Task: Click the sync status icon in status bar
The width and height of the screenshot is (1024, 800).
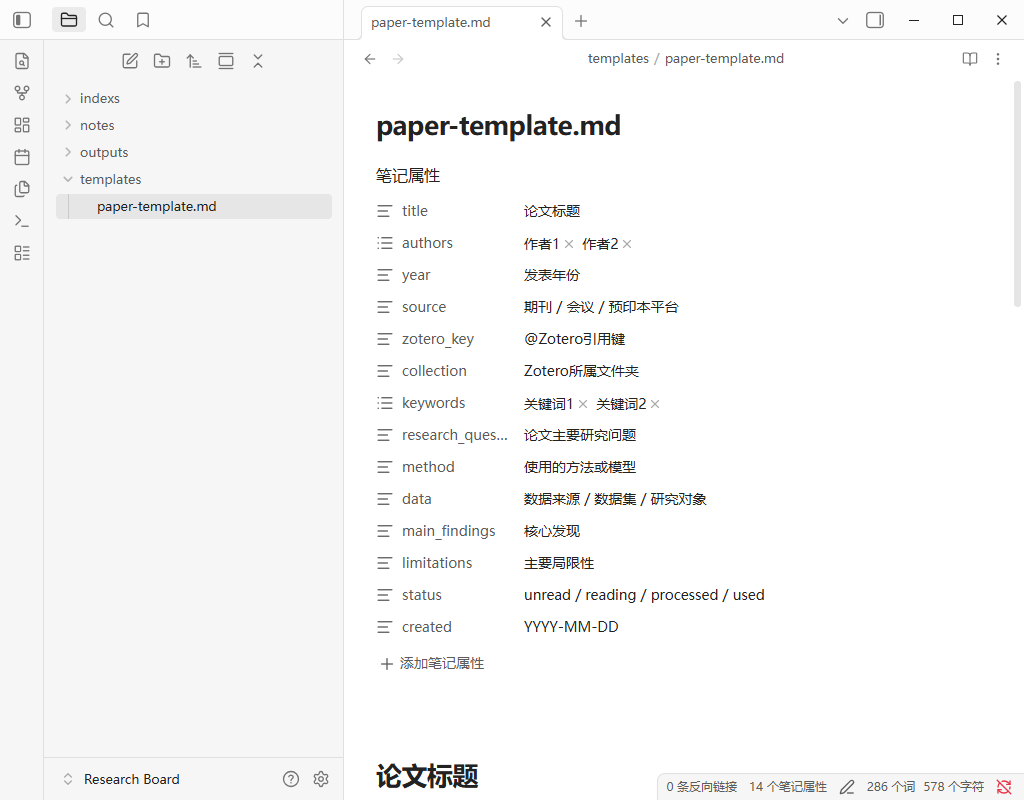Action: (x=1004, y=787)
